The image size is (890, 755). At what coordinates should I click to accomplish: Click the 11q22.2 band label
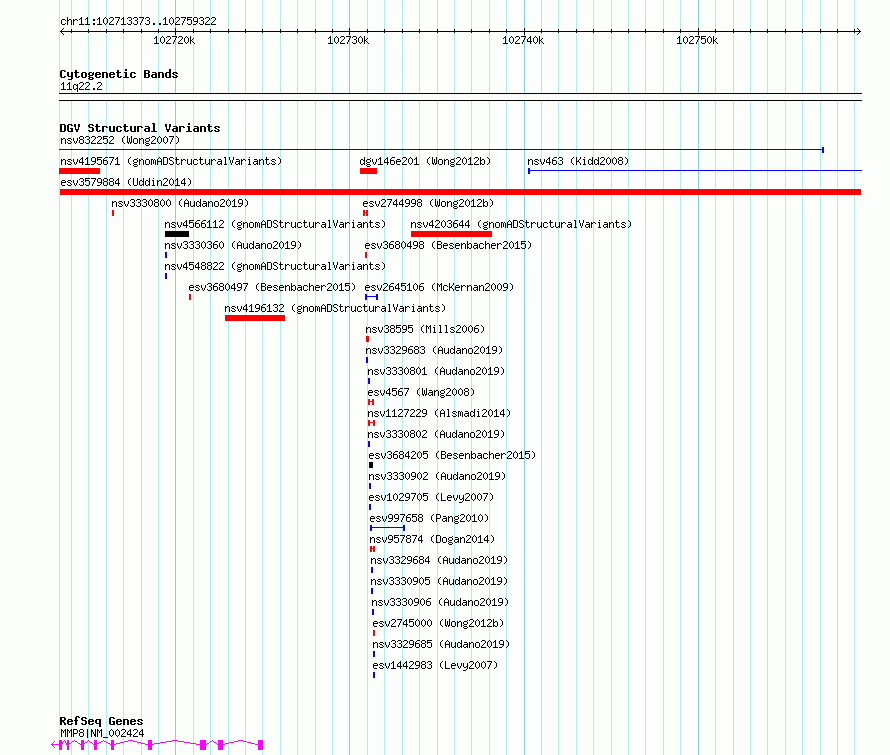pos(81,86)
